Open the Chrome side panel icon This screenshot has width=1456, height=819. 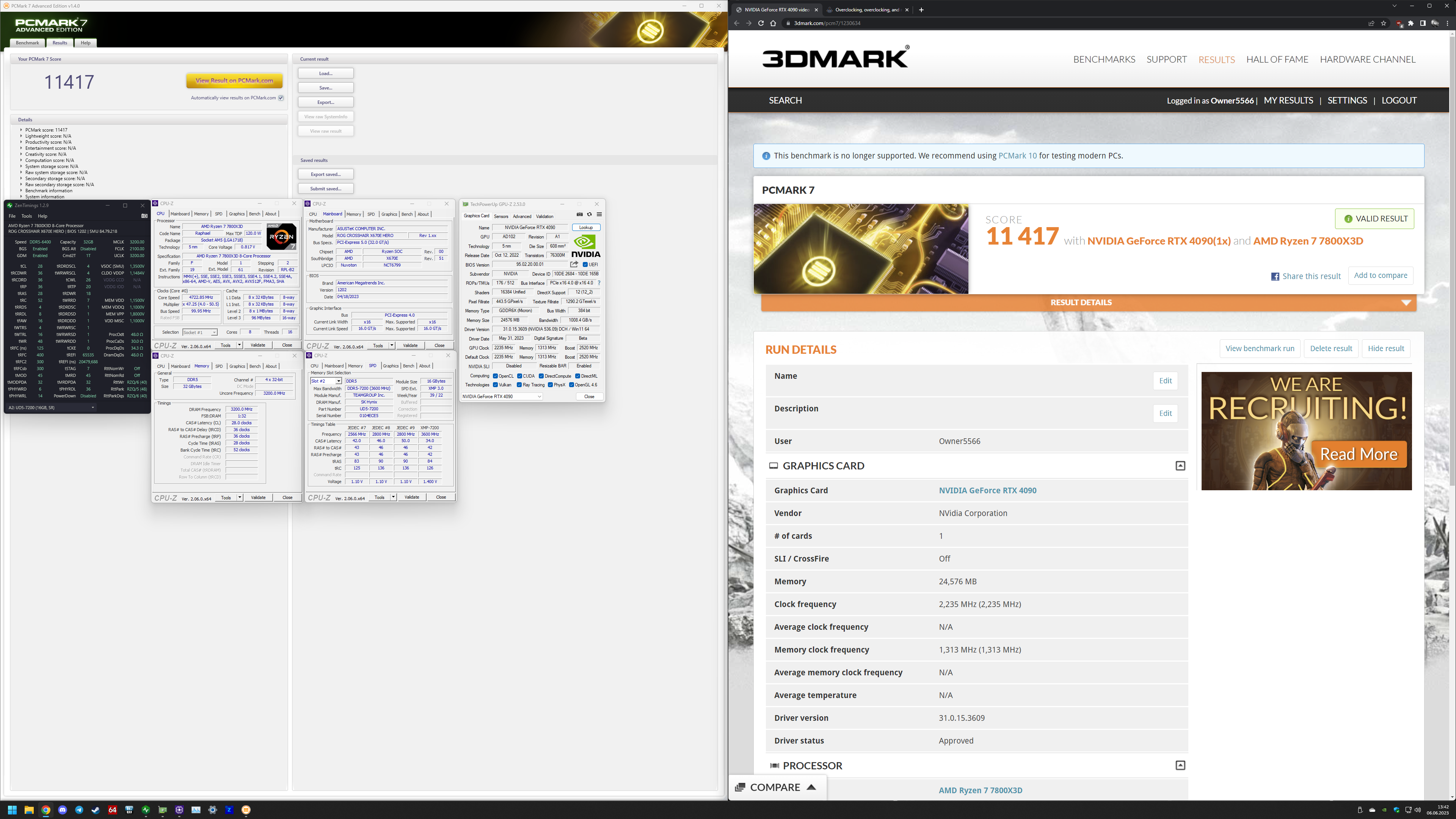point(1423,23)
